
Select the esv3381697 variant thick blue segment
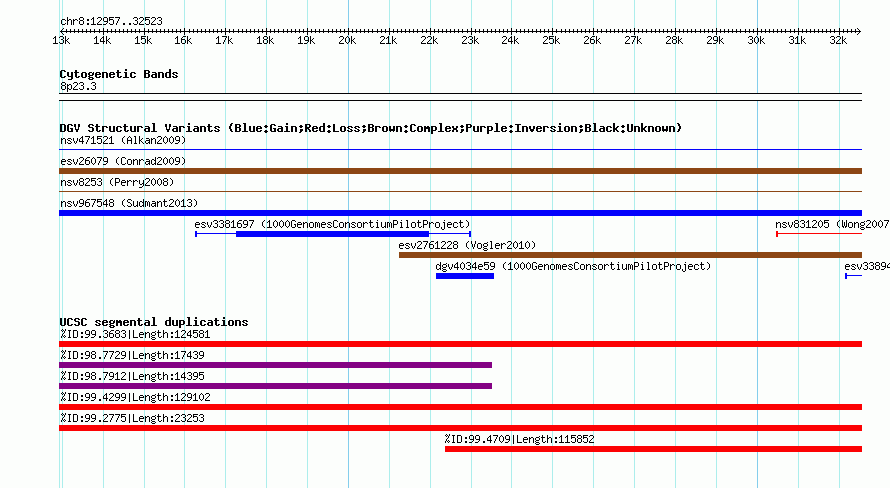(333, 234)
